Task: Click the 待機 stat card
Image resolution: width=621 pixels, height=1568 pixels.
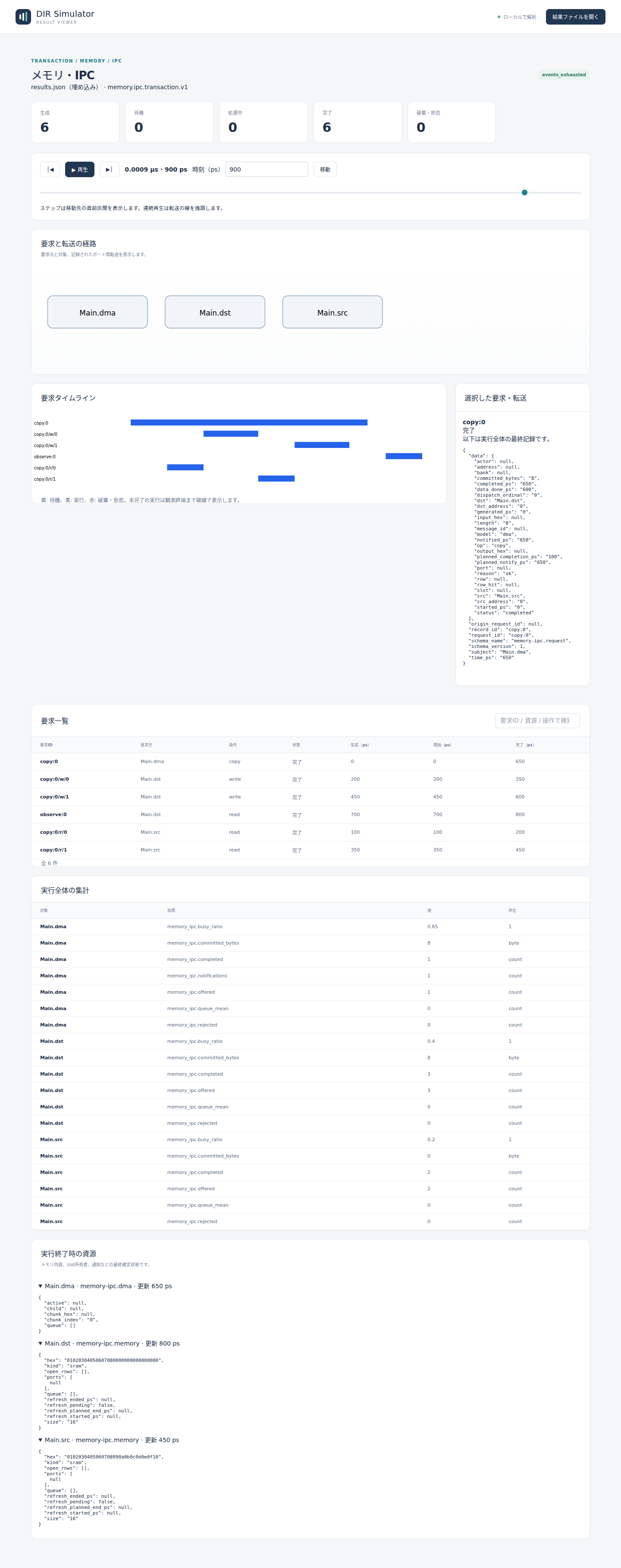Action: [169, 122]
